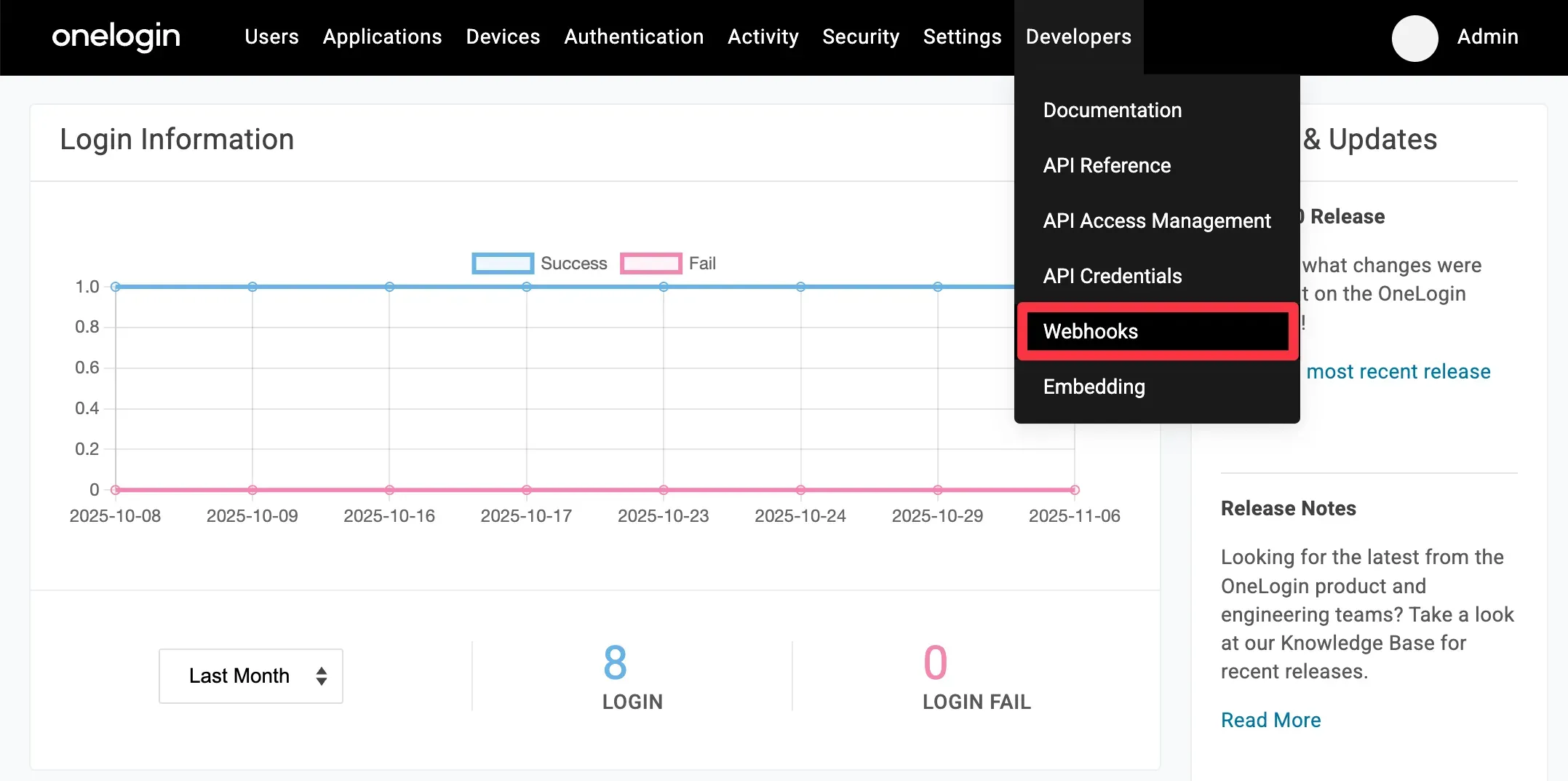Click the Admin profile avatar
The width and height of the screenshot is (1568, 781).
pos(1414,38)
